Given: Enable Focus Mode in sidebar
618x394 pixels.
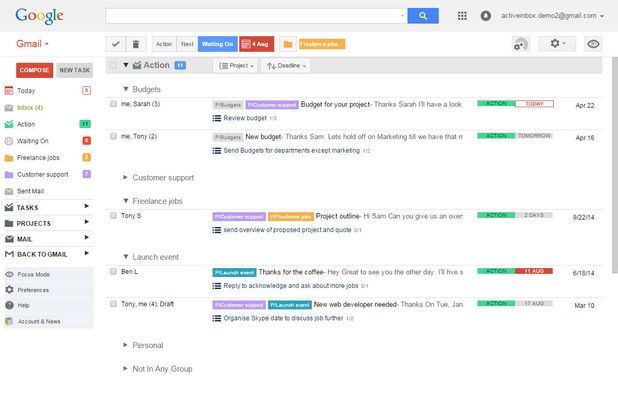Looking at the screenshot, I should pyautogui.click(x=34, y=274).
